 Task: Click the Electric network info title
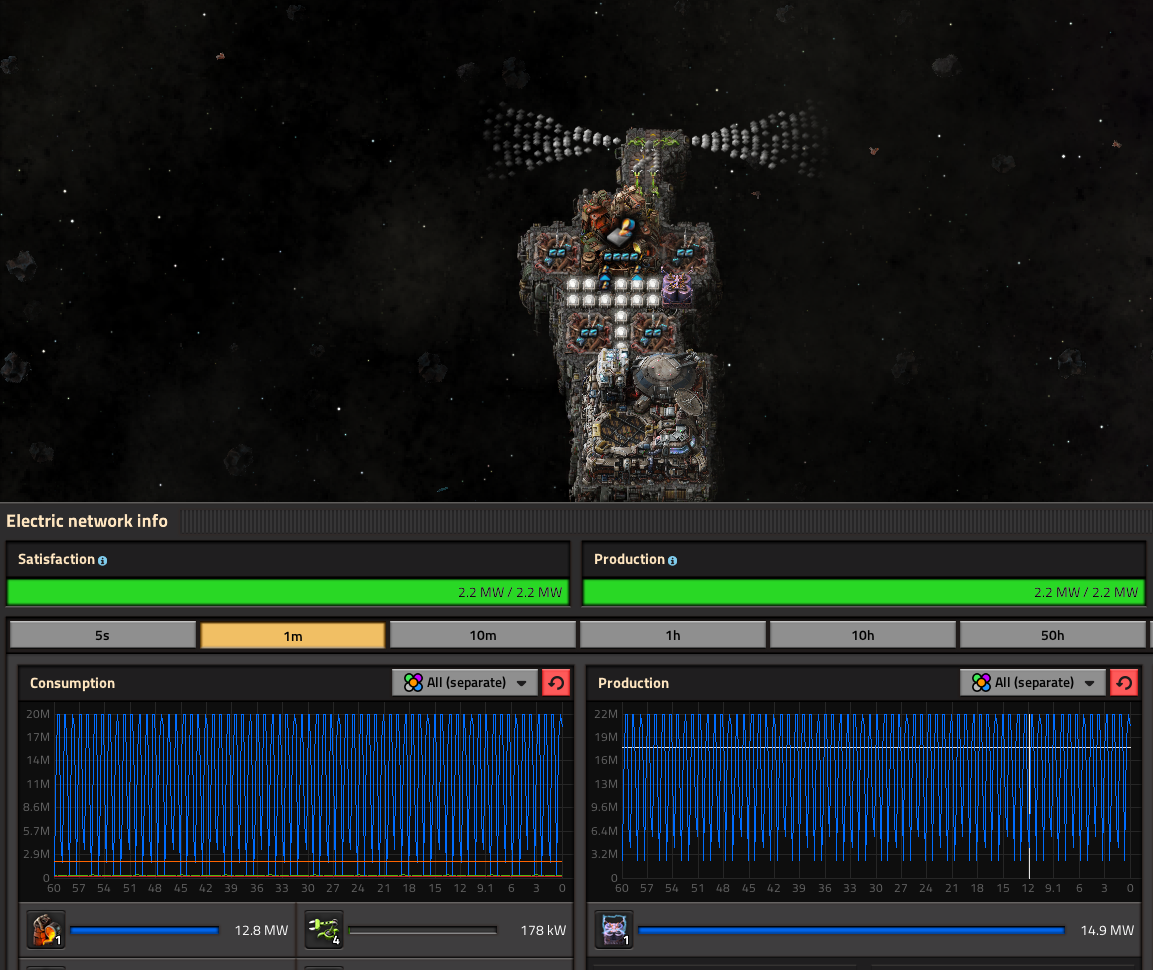[87, 521]
